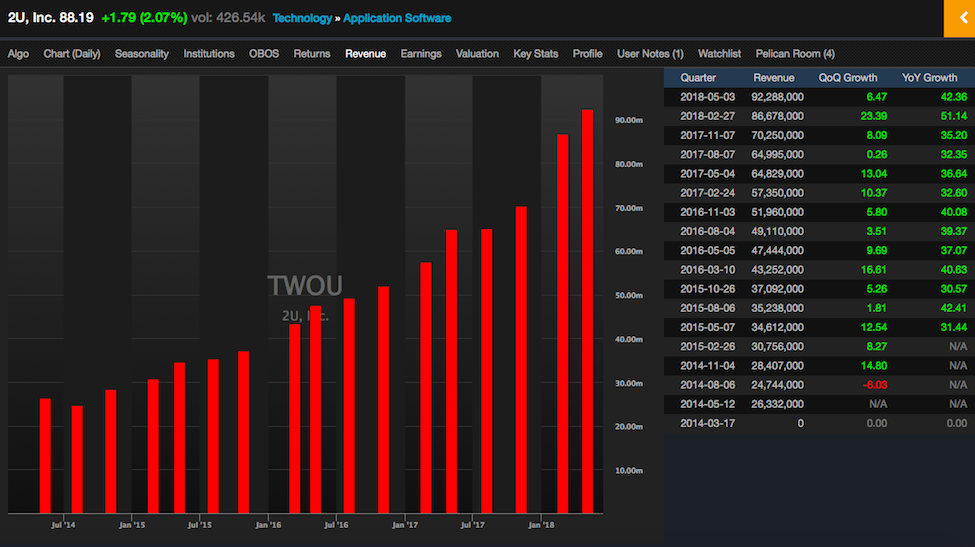Switch to the Profile tab
975x547 pixels.
point(587,54)
